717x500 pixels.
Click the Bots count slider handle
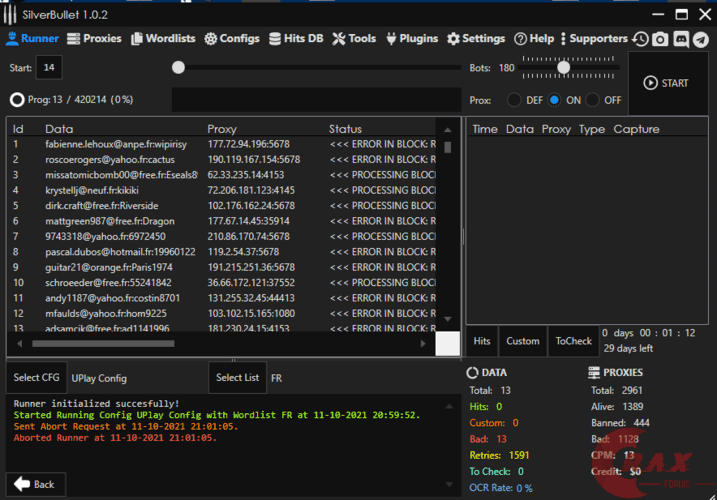point(564,67)
